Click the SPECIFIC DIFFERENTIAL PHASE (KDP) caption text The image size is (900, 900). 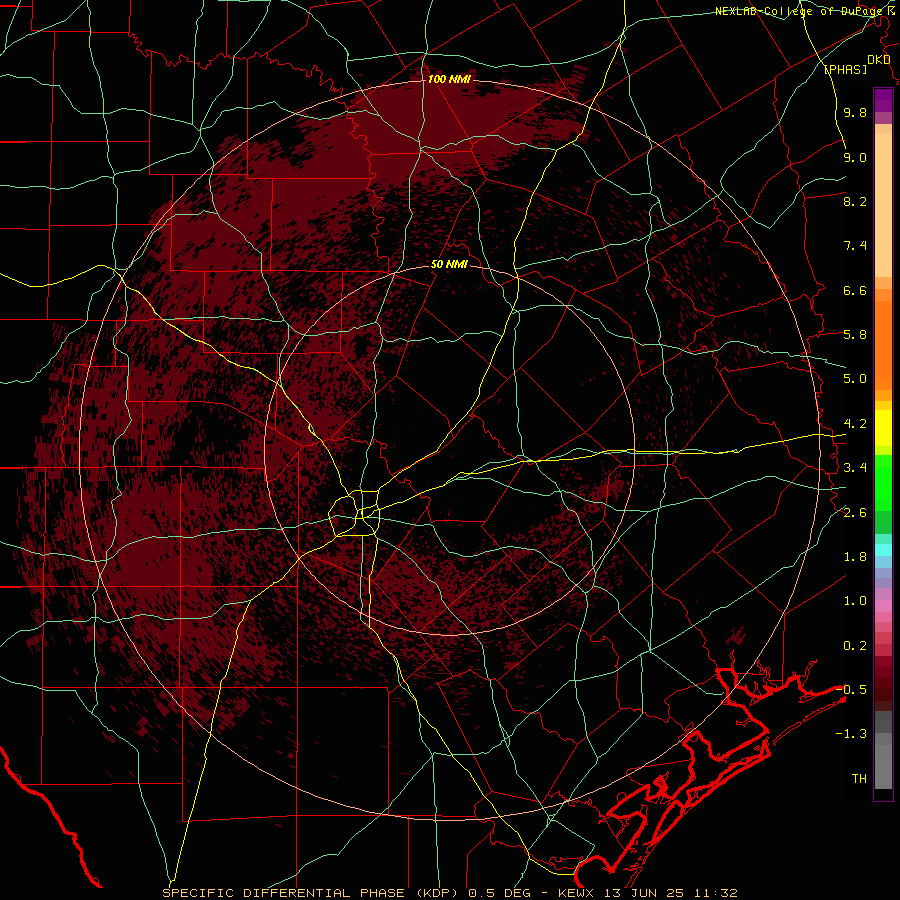pyautogui.click(x=311, y=893)
